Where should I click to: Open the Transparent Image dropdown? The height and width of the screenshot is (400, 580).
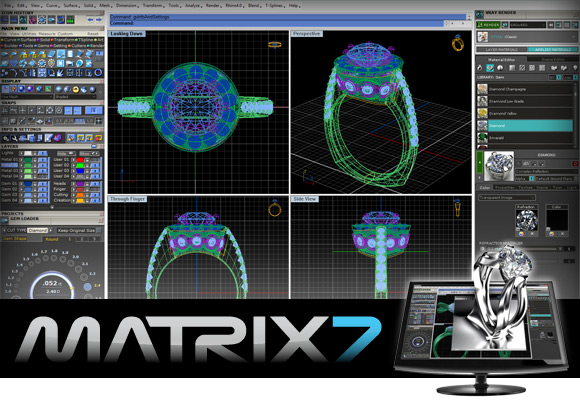click(x=506, y=198)
